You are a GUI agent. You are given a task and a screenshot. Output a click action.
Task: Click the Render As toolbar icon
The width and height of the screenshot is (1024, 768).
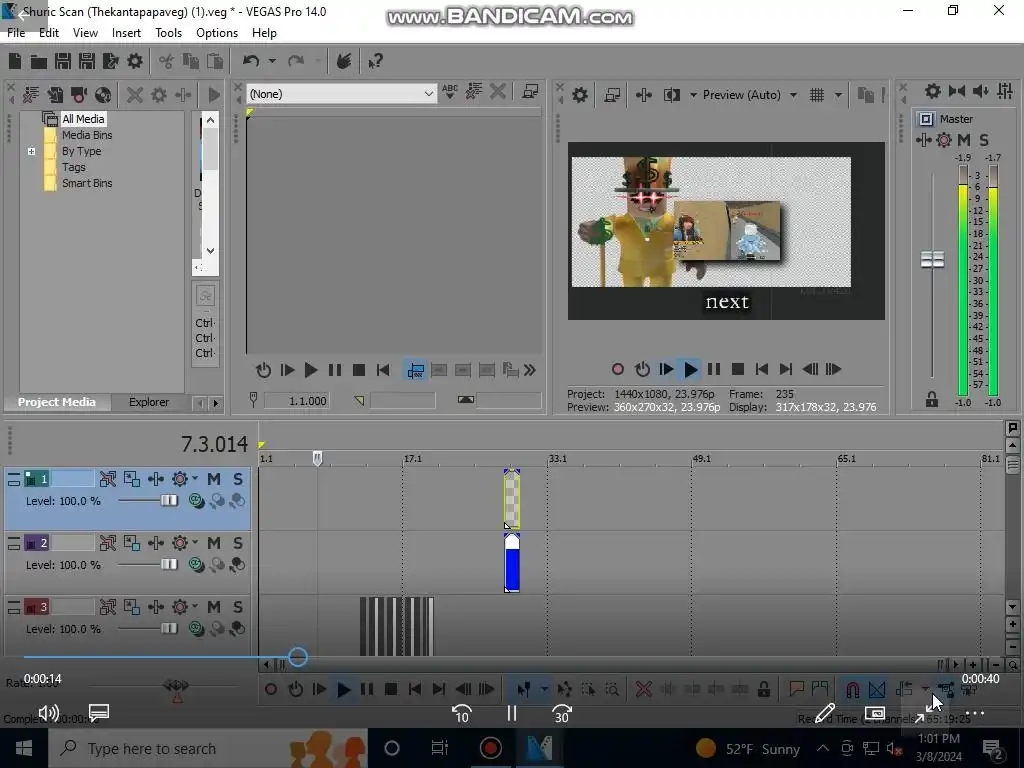click(110, 61)
